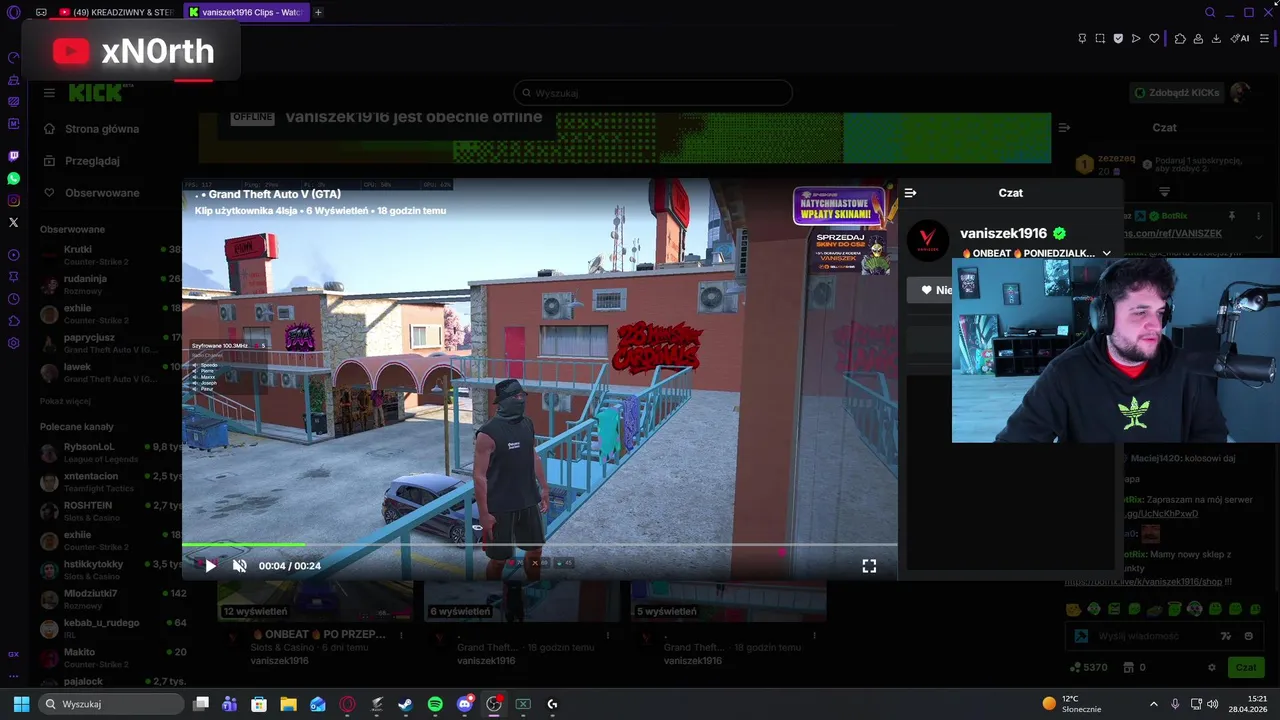Open the player arrow toolbar icon
The width and height of the screenshot is (1280, 720).
click(x=1136, y=39)
